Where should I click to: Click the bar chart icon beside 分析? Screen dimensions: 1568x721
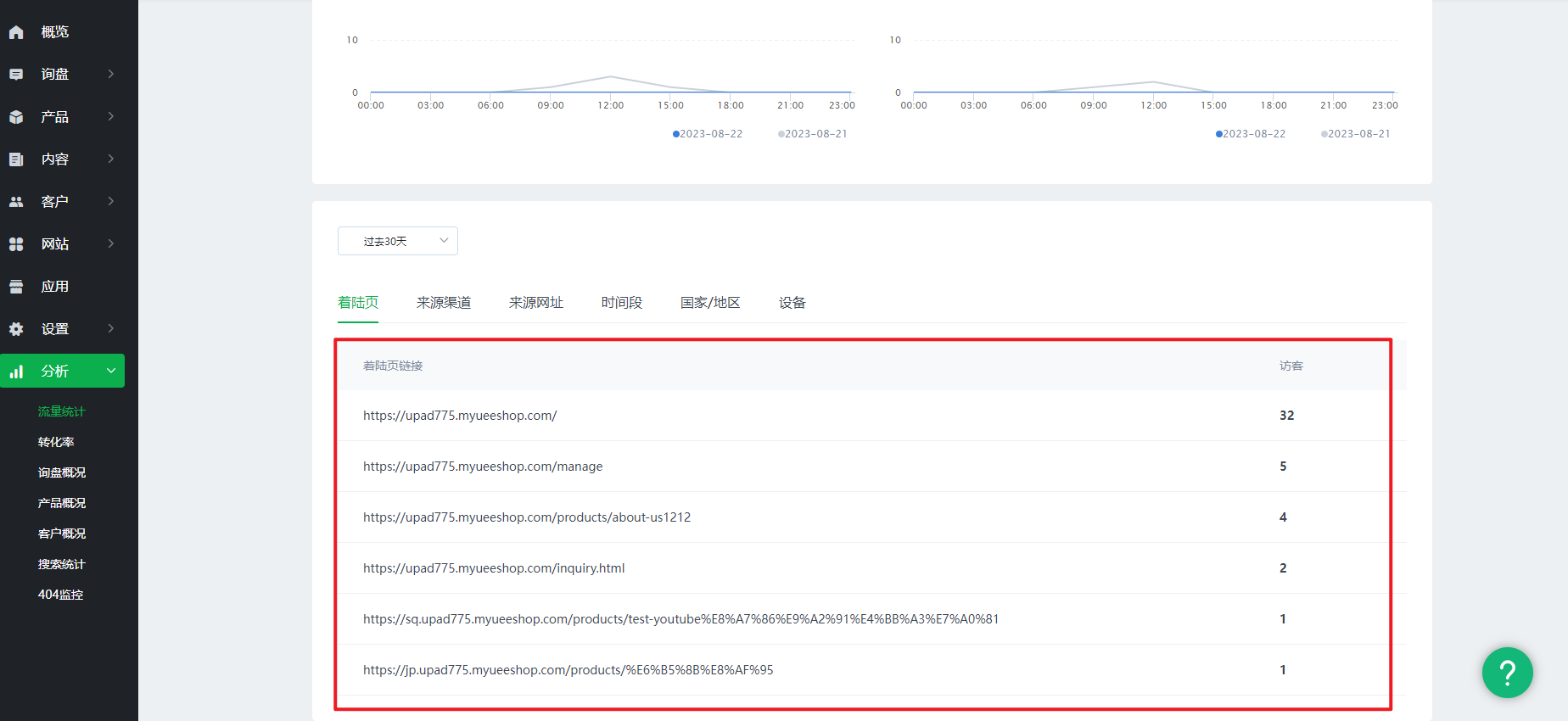tap(16, 372)
